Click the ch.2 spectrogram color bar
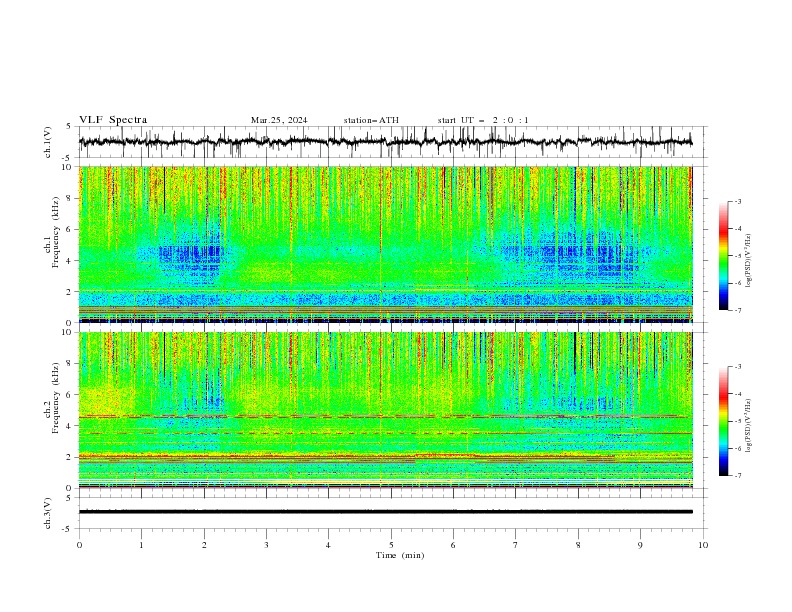This screenshot has width=792, height=612. [724, 421]
